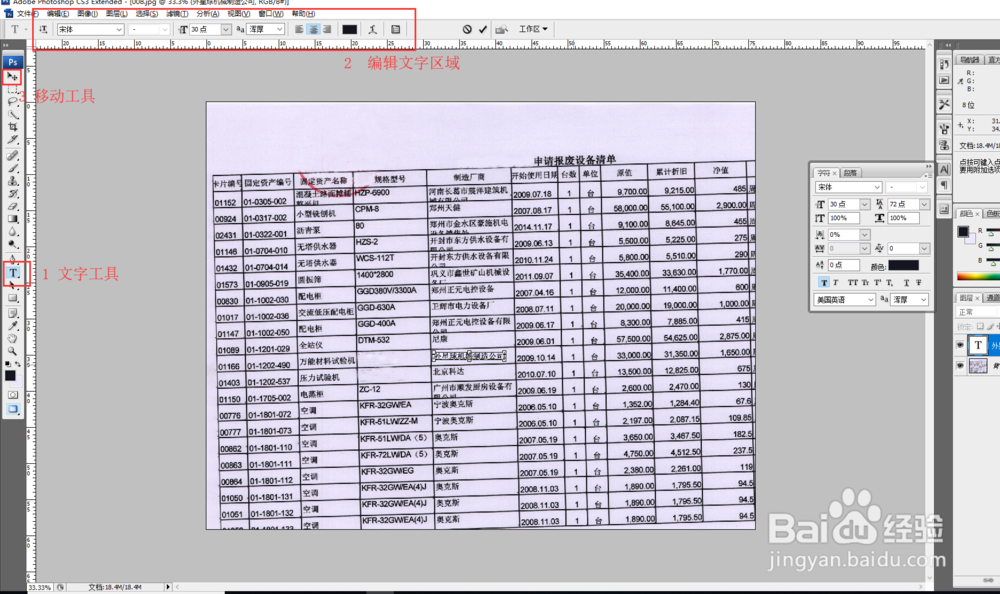Center text in options bar

click(x=313, y=29)
